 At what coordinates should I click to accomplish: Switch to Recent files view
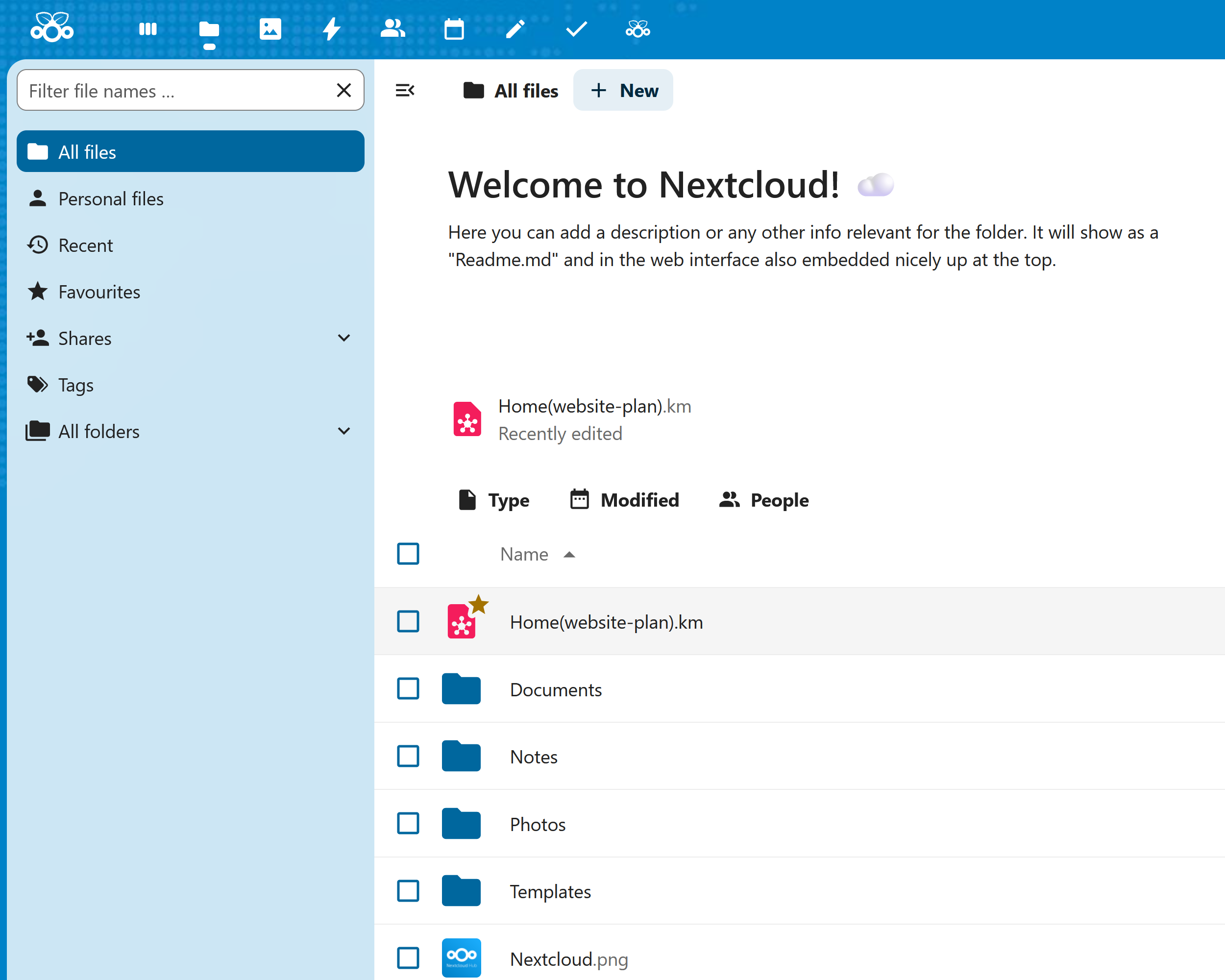pyautogui.click(x=86, y=245)
